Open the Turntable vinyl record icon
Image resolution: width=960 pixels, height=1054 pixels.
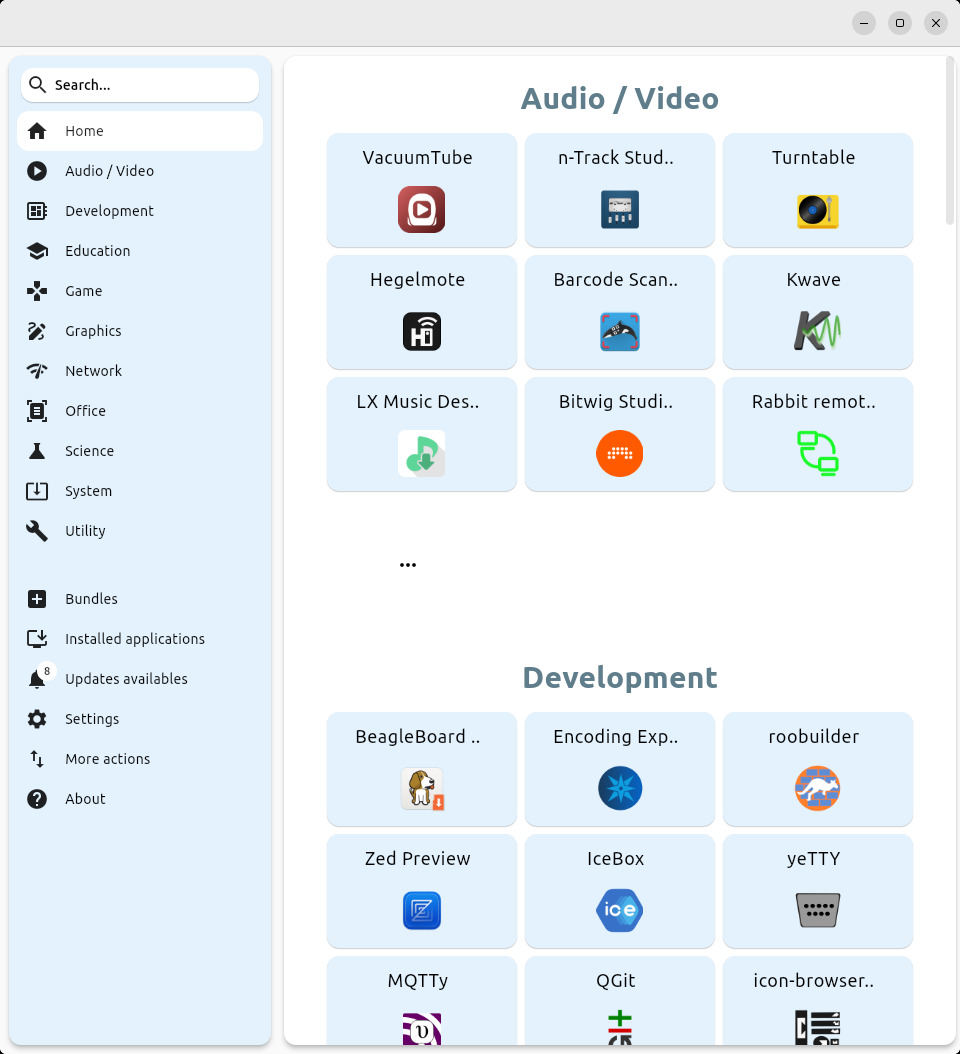coord(817,210)
